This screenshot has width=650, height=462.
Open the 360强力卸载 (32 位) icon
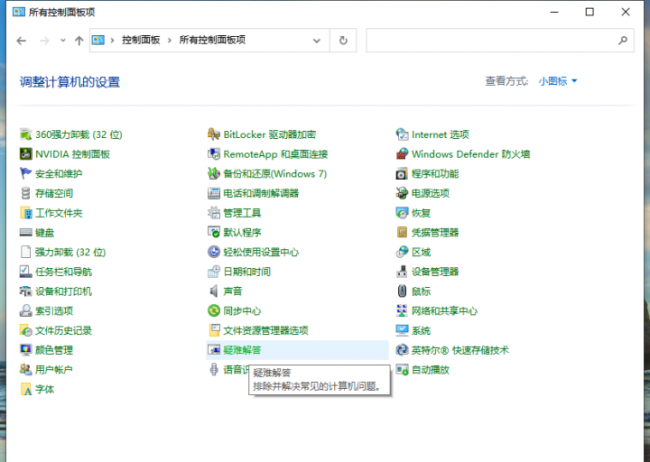(x=26, y=134)
